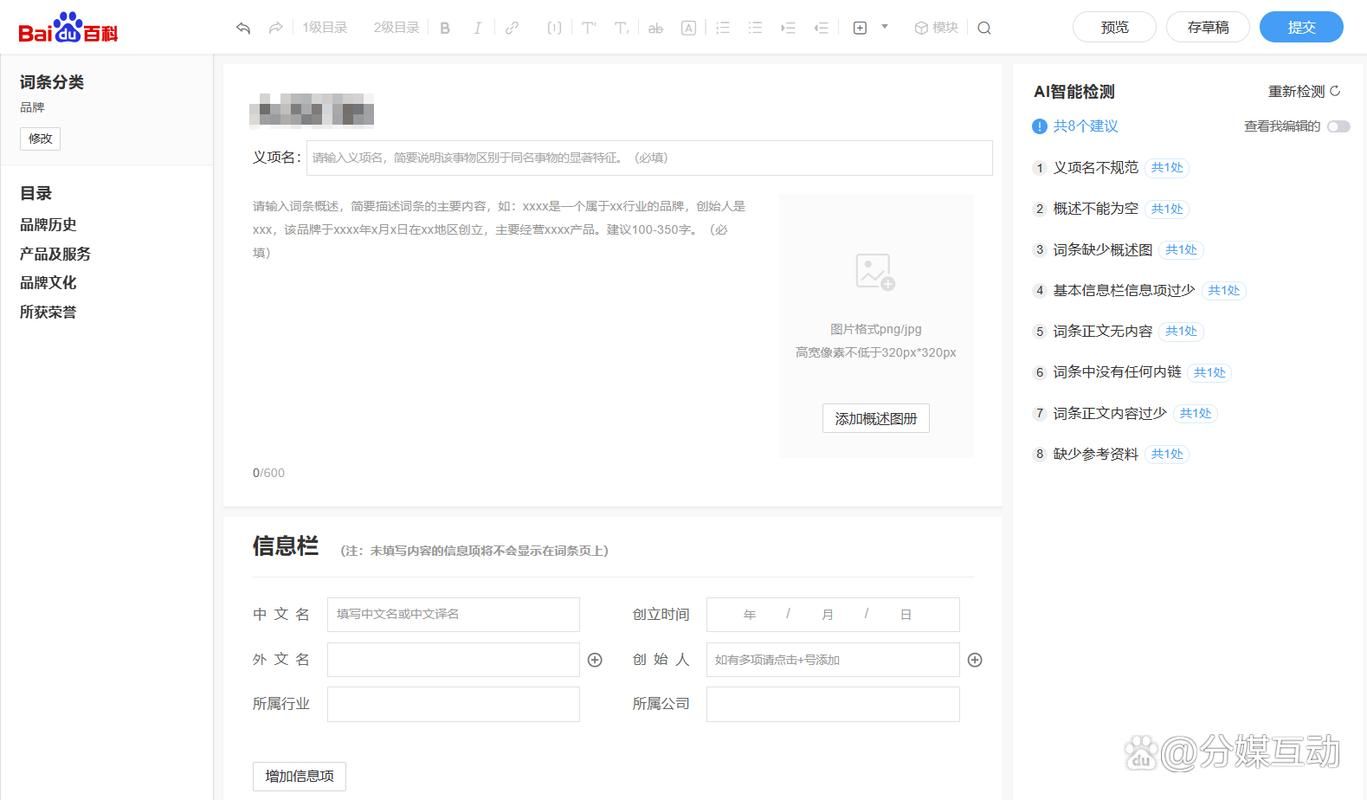Select suggestion 词条缺少概述图
This screenshot has width=1367, height=800.
[1102, 250]
